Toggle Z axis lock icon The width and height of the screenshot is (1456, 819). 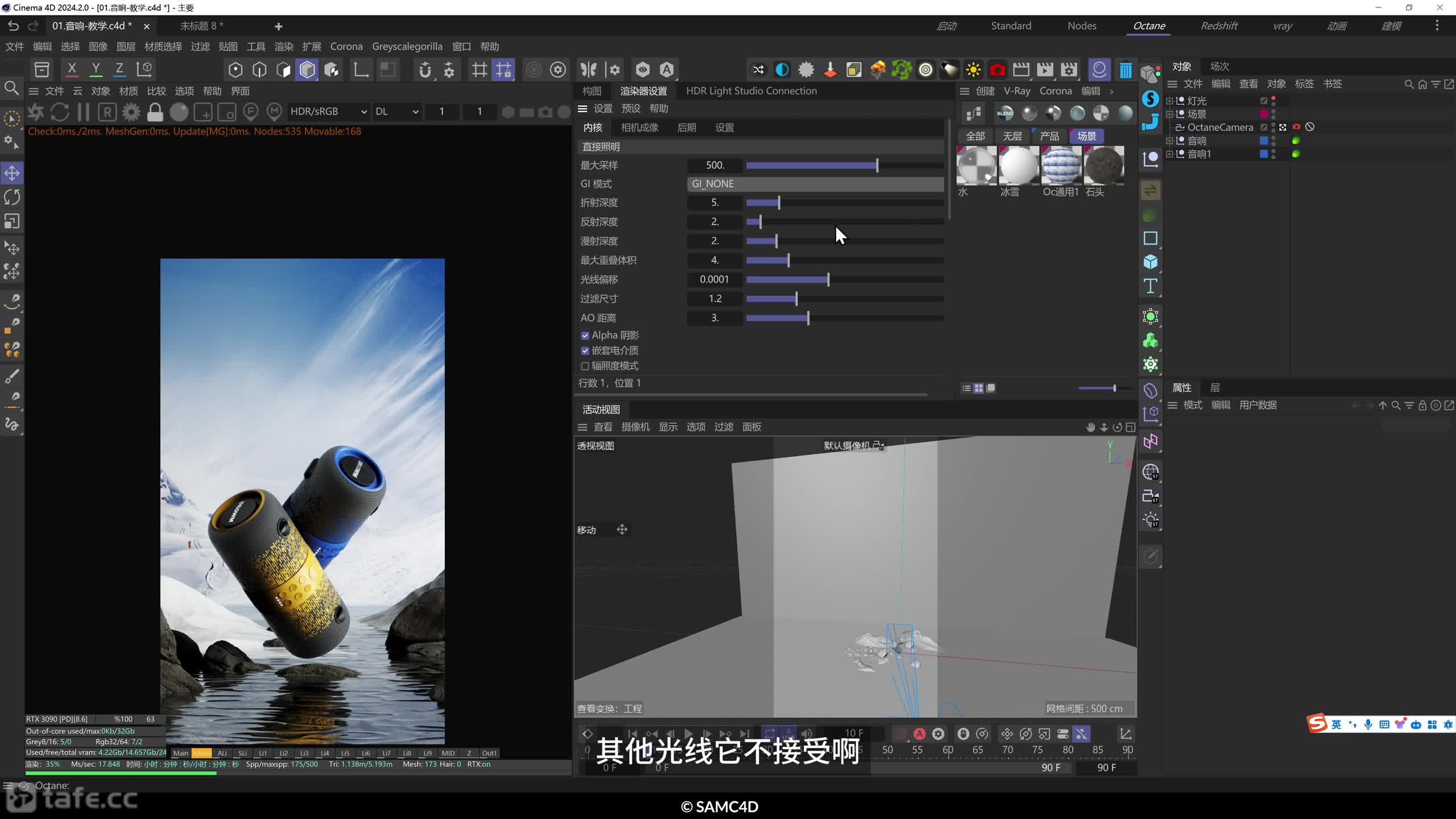(x=119, y=69)
